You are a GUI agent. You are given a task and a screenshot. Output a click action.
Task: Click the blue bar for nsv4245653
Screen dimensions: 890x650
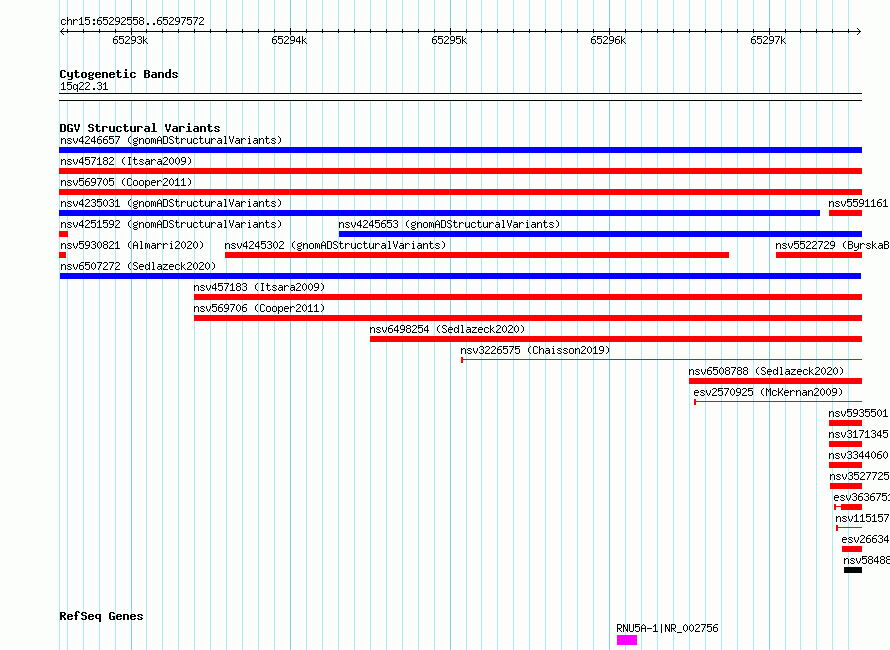tap(600, 234)
